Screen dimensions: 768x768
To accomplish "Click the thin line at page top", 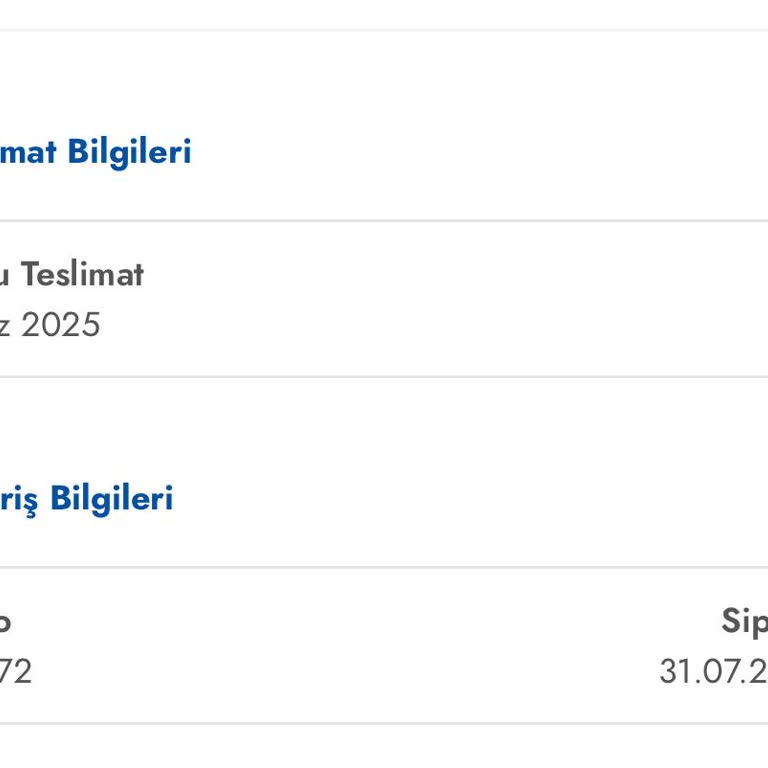I will pos(384,30).
